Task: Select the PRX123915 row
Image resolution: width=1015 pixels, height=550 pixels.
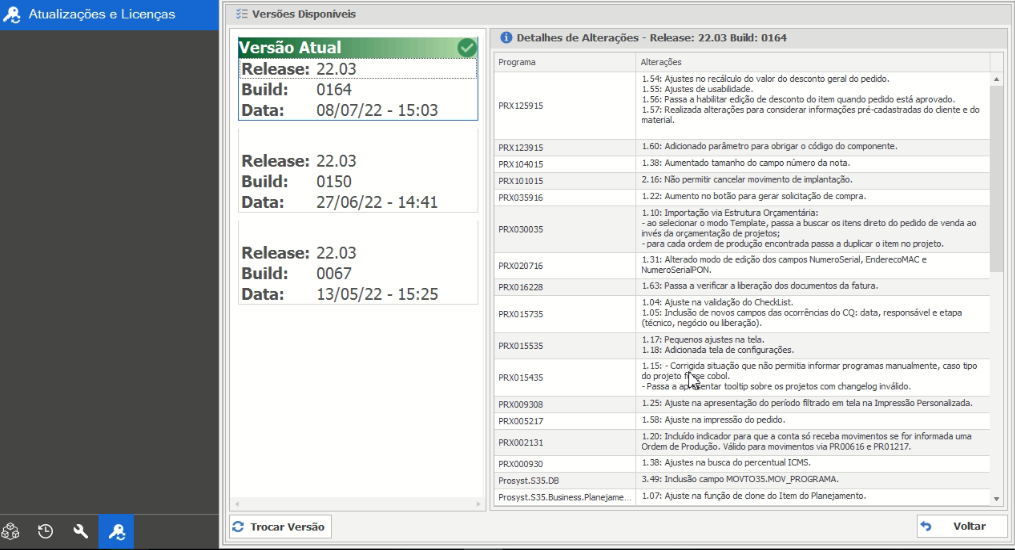Action: (742, 148)
